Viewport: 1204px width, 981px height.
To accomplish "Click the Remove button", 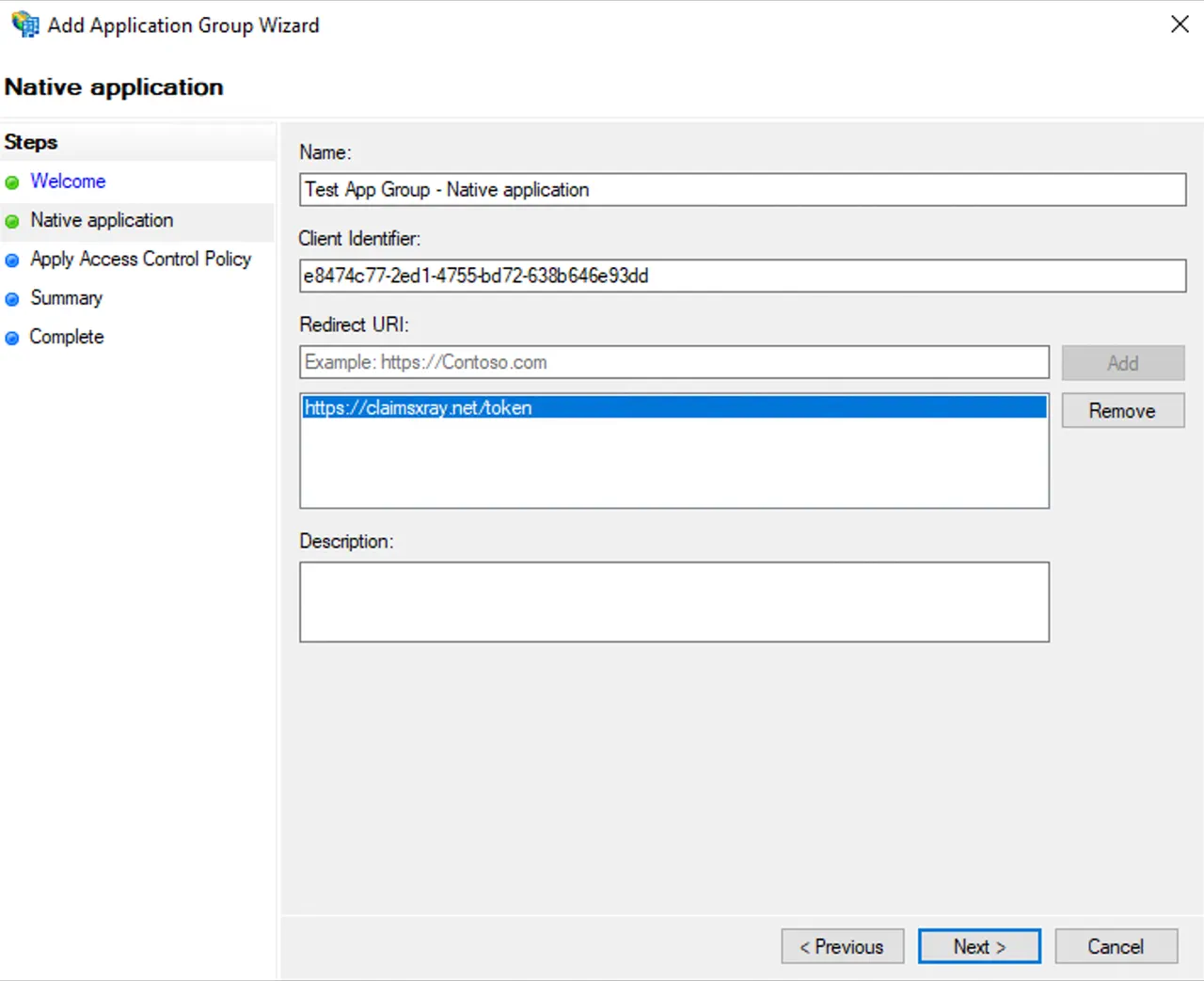I will [x=1123, y=411].
